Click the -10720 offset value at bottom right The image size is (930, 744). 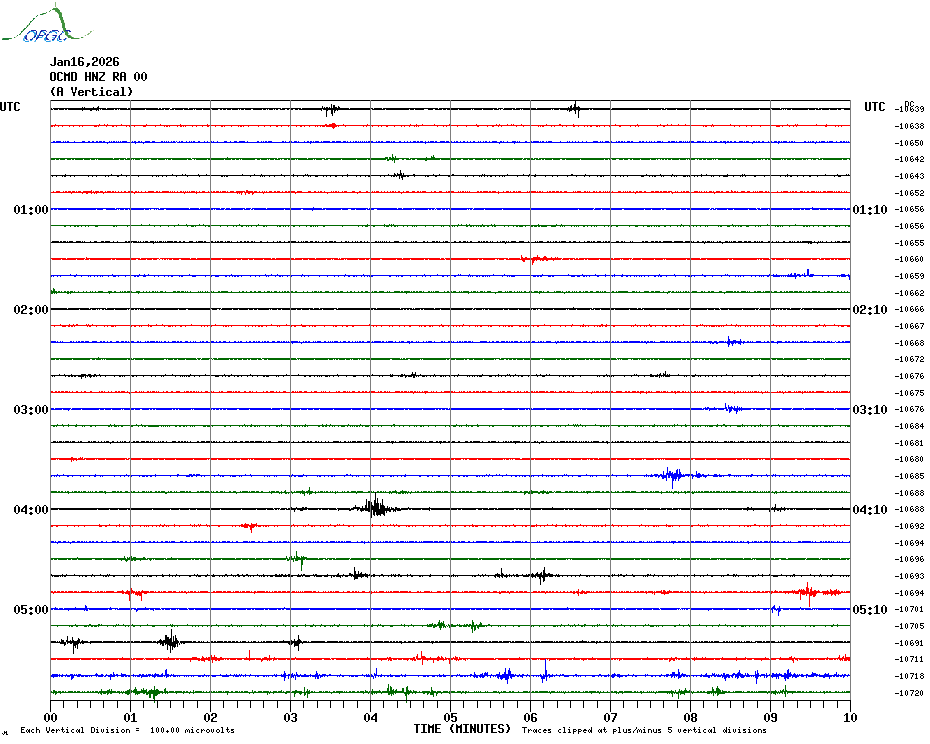tap(910, 693)
